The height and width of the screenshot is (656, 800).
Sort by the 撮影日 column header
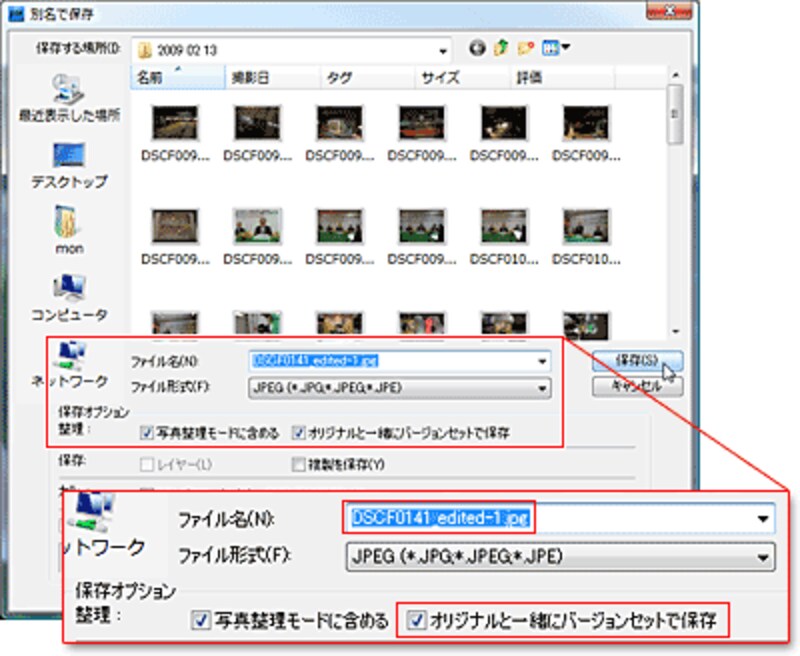(272, 78)
